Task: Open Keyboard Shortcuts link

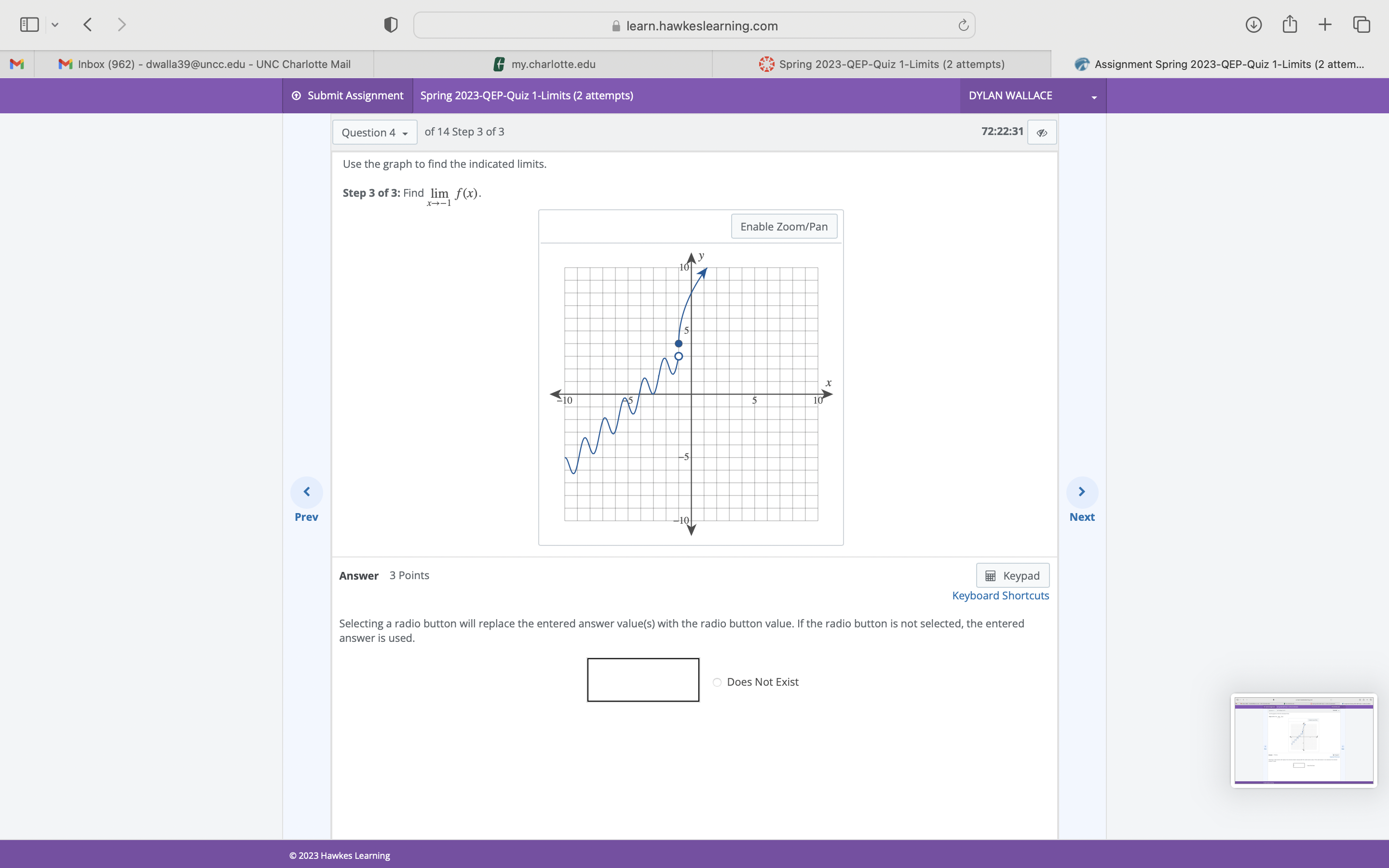Action: [x=1000, y=596]
